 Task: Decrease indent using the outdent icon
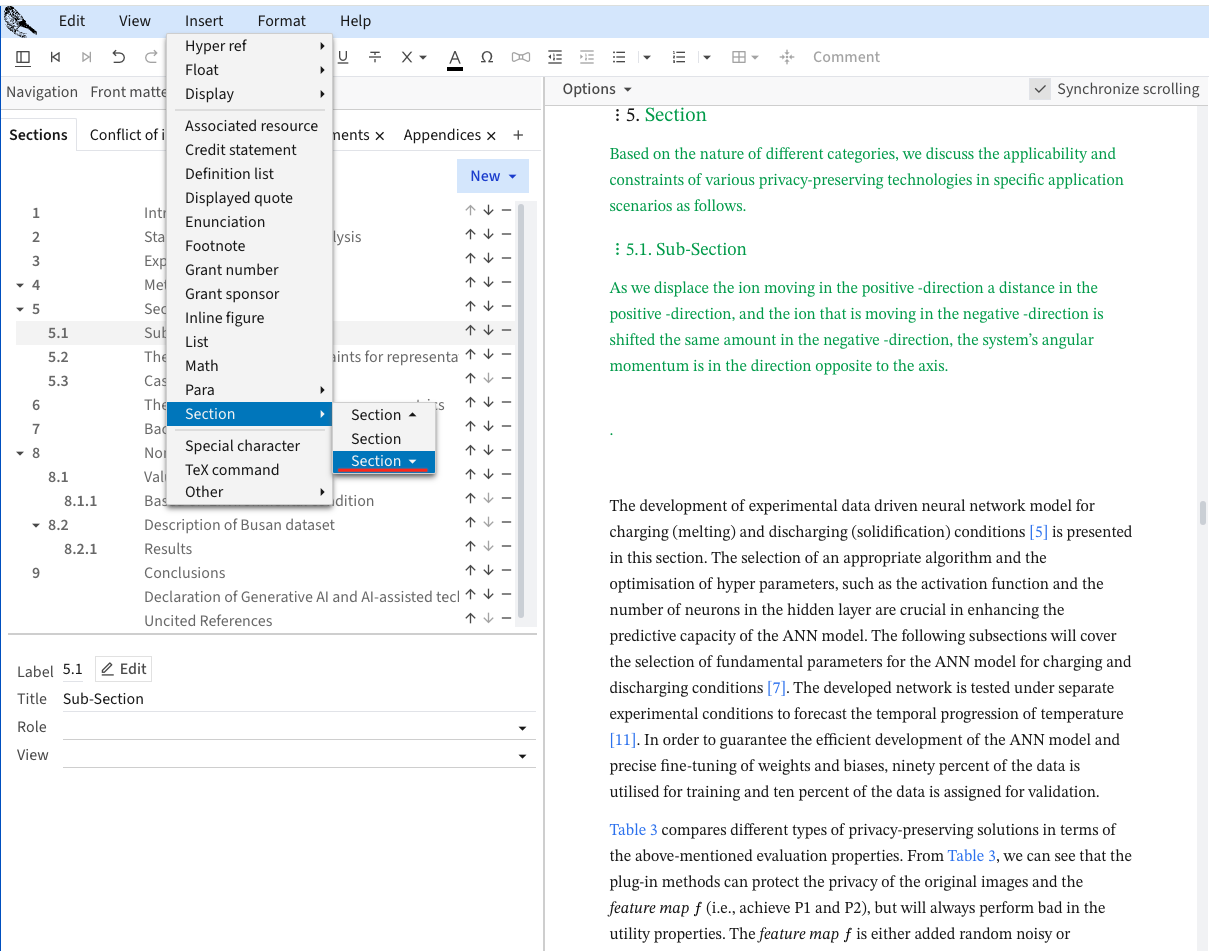click(555, 57)
